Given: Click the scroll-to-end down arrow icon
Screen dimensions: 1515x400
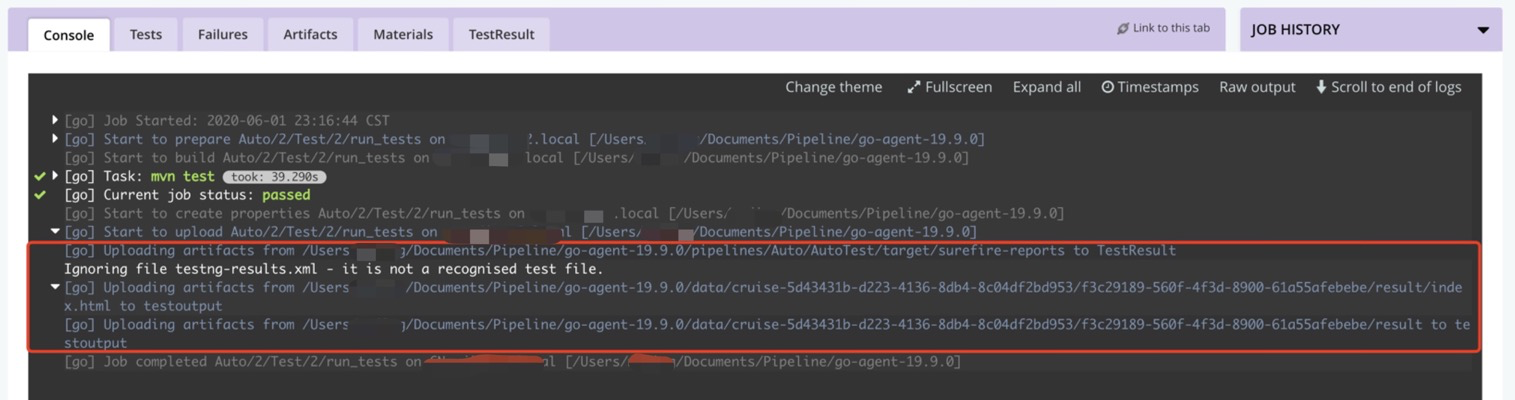Looking at the screenshot, I should click(x=1321, y=87).
